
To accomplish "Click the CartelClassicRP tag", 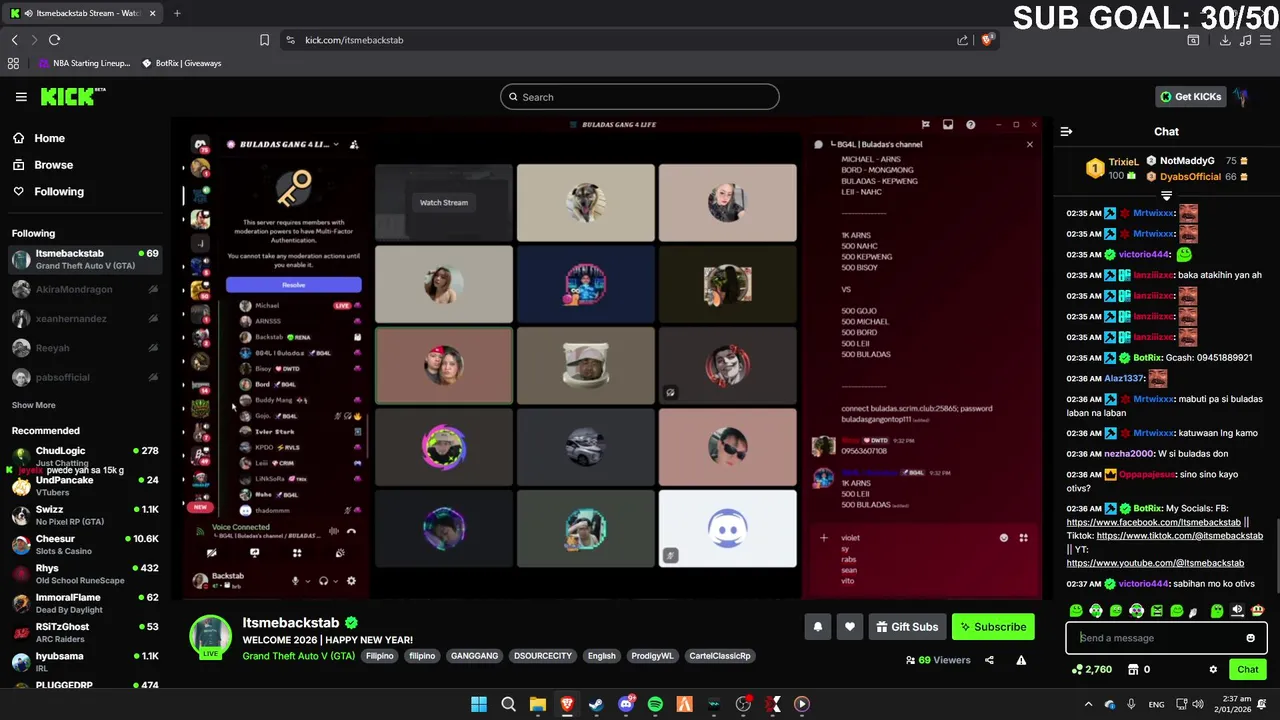I will tap(719, 656).
